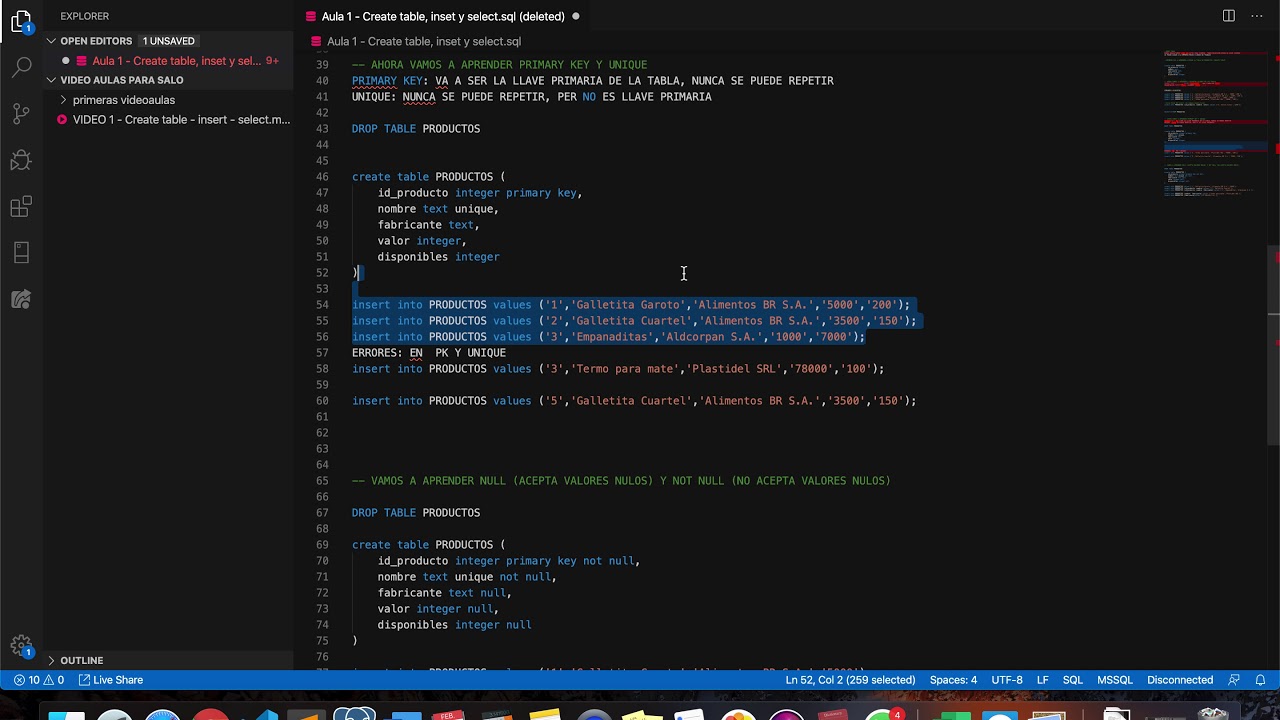Open WhatsApp from the Dock

882,714
